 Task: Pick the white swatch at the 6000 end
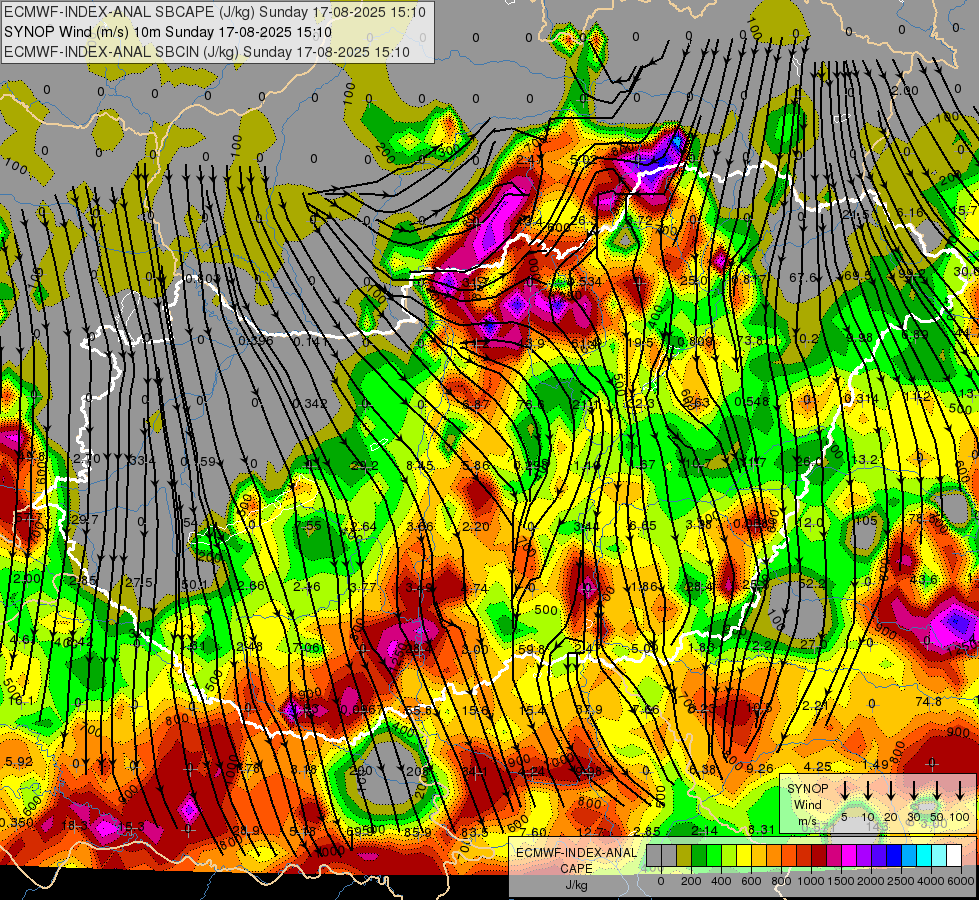(954, 856)
